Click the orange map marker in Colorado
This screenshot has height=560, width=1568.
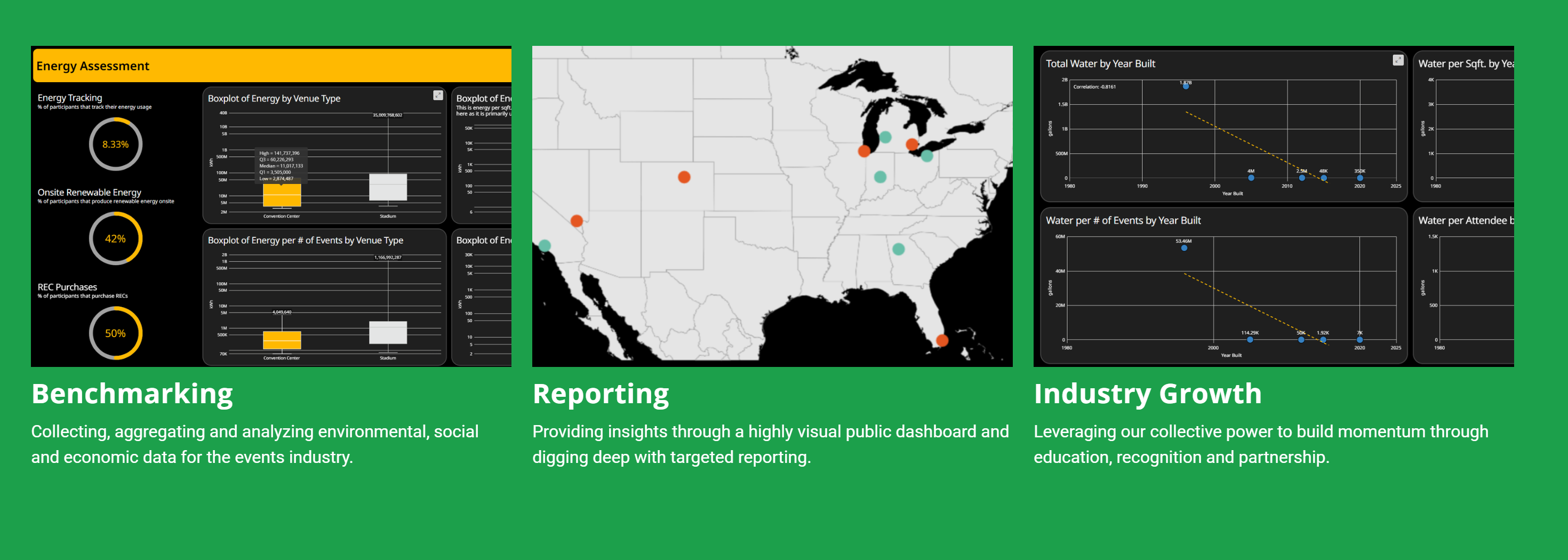(x=684, y=177)
